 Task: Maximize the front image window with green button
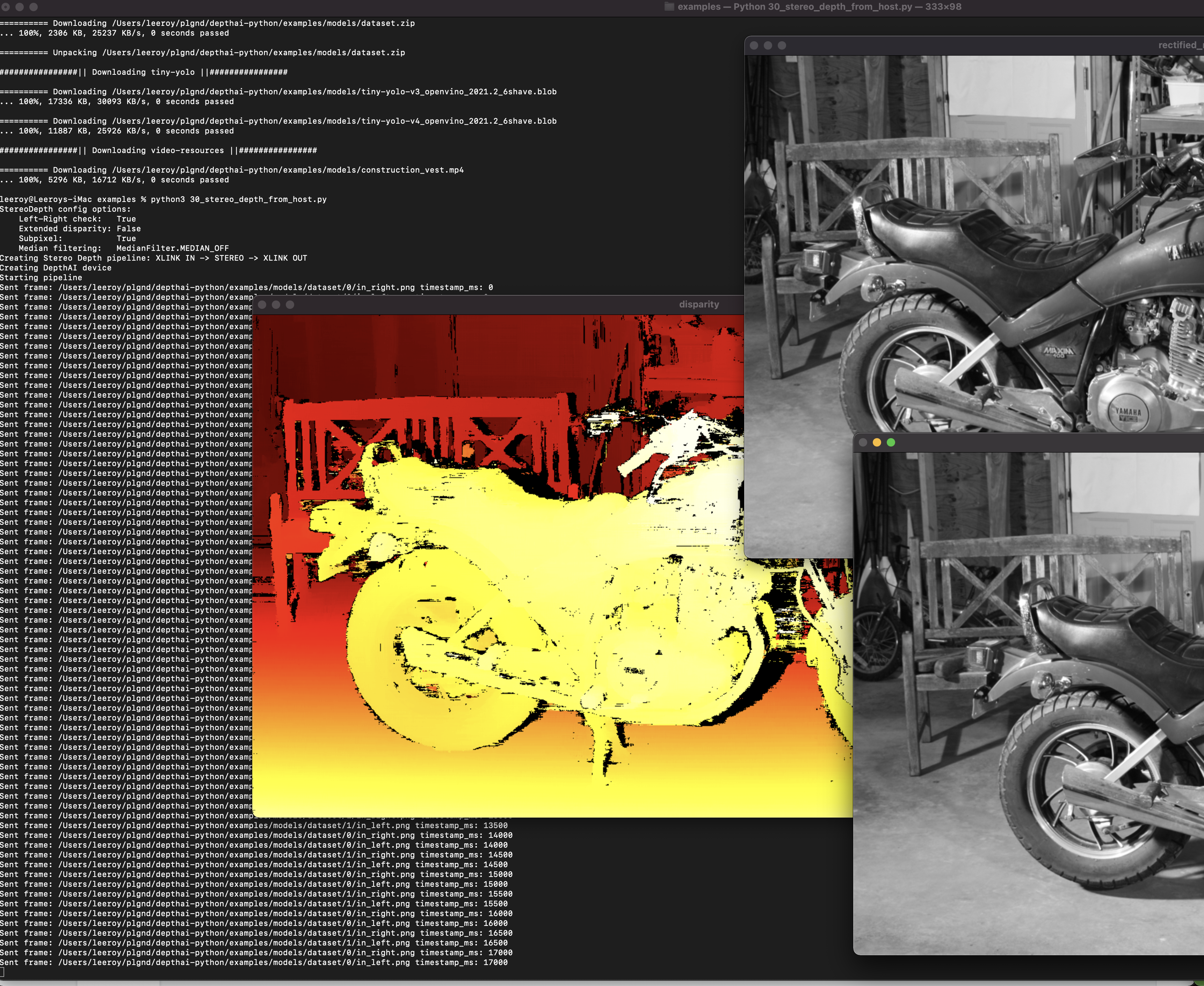pyautogui.click(x=891, y=442)
